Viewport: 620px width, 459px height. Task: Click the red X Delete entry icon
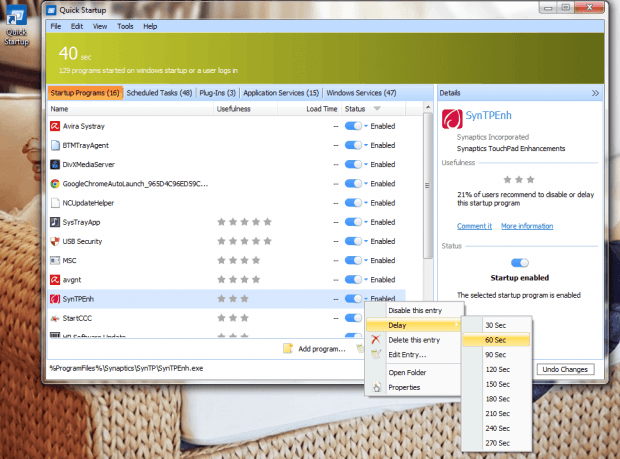tap(376, 340)
